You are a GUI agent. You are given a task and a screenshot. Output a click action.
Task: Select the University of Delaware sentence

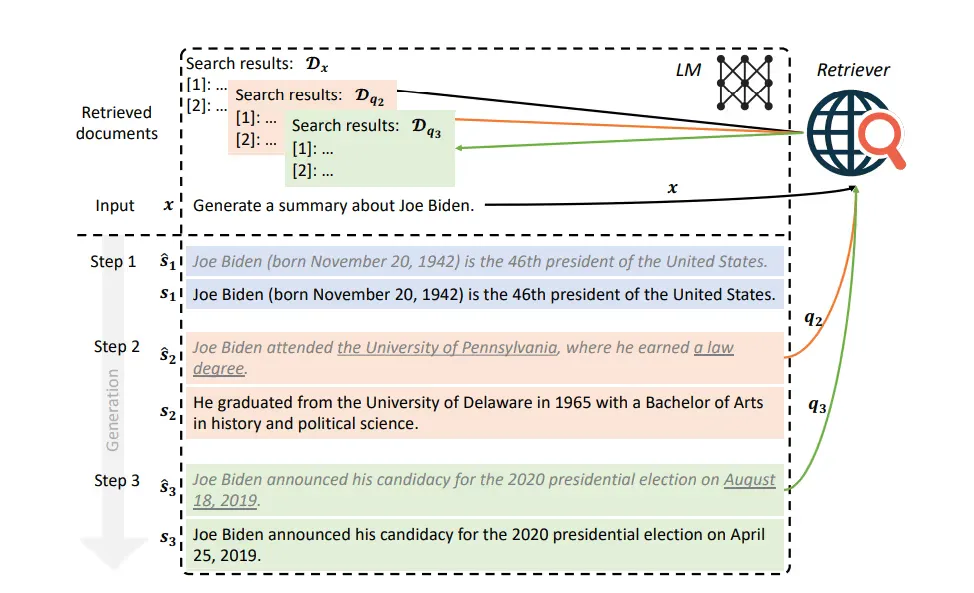click(x=485, y=413)
